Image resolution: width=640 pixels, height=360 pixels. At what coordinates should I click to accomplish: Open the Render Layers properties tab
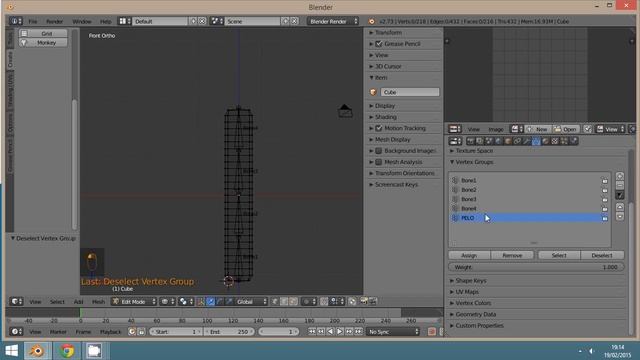pos(480,141)
